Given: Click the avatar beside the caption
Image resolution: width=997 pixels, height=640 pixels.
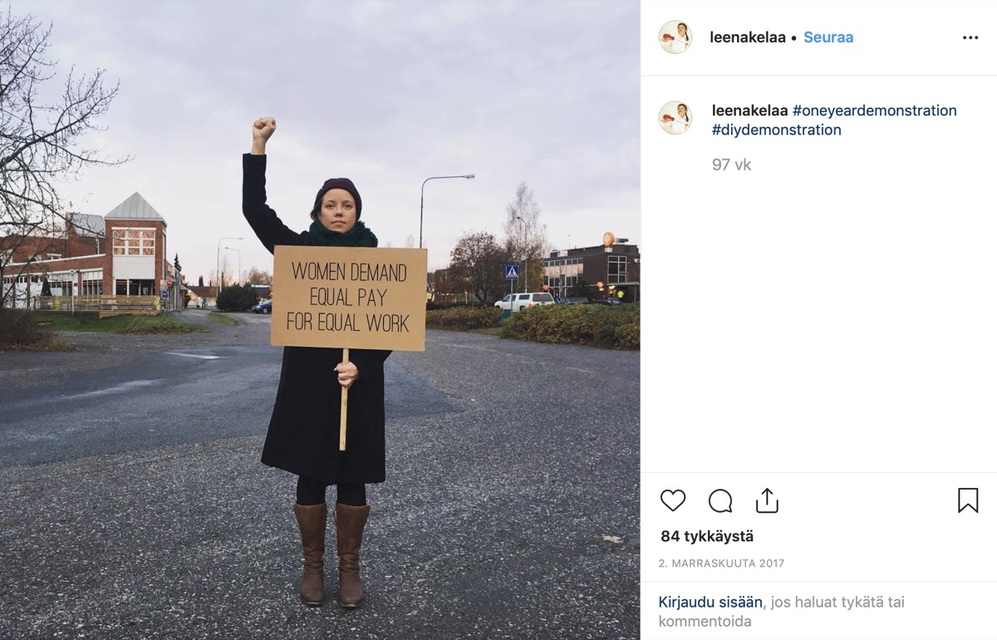Looking at the screenshot, I should coord(675,118).
